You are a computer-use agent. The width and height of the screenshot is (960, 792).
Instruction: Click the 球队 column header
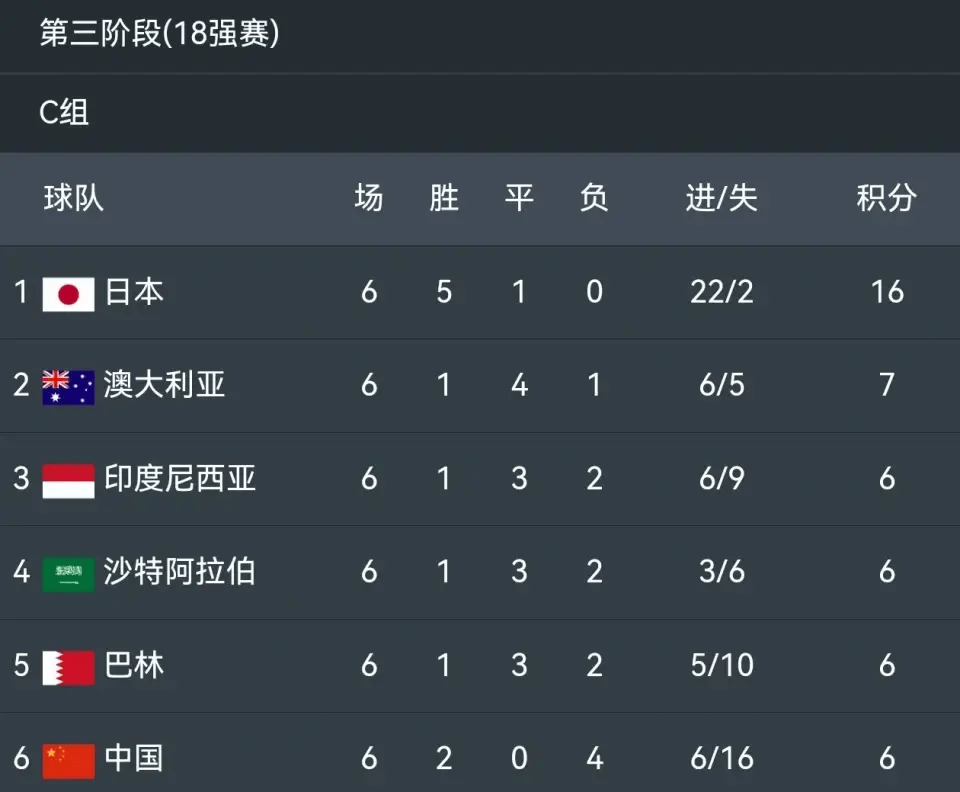click(73, 198)
